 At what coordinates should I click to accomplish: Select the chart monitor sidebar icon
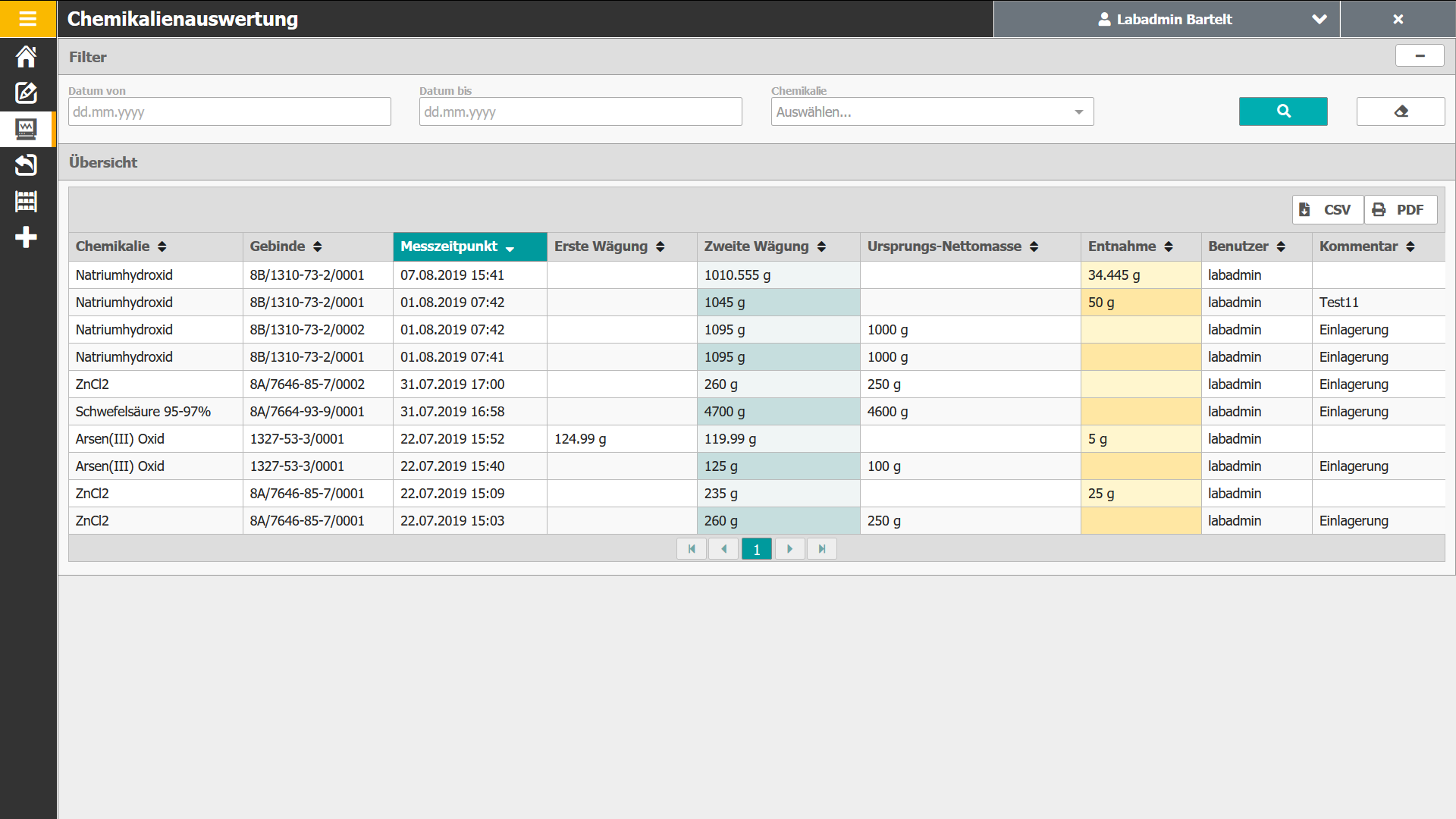27,129
